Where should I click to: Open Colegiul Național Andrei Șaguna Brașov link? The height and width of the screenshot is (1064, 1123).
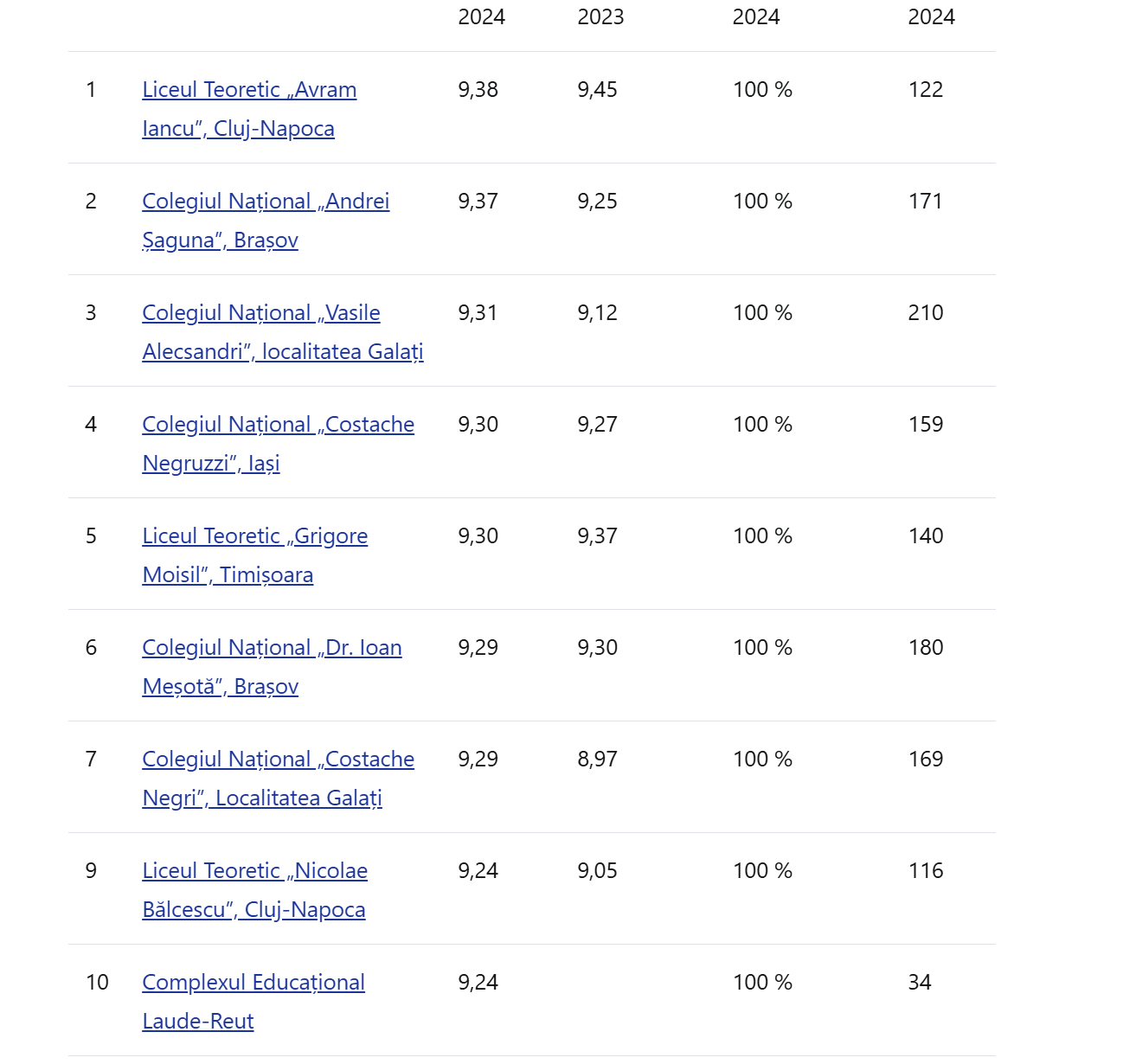click(x=266, y=202)
